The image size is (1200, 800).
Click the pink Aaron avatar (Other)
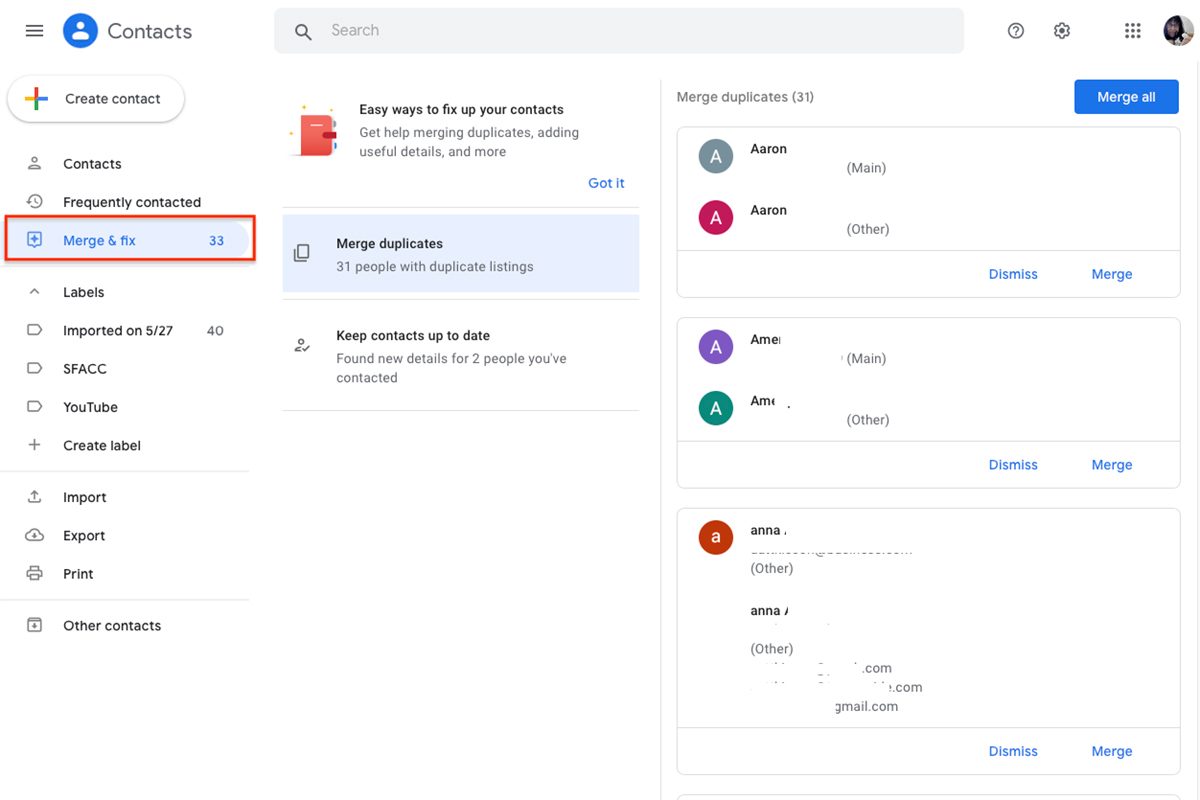coord(715,217)
